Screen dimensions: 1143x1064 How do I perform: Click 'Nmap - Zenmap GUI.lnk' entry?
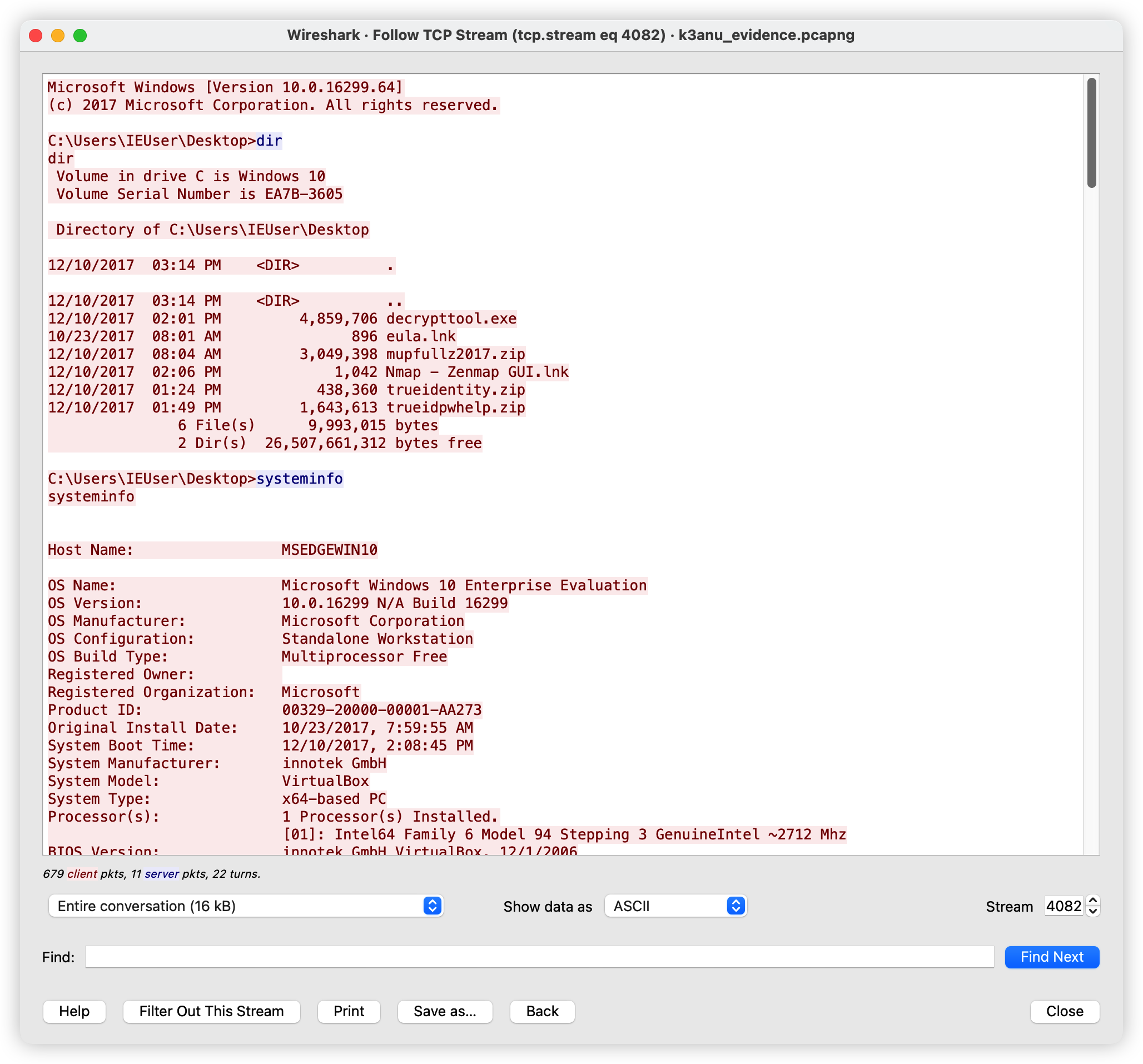point(477,372)
